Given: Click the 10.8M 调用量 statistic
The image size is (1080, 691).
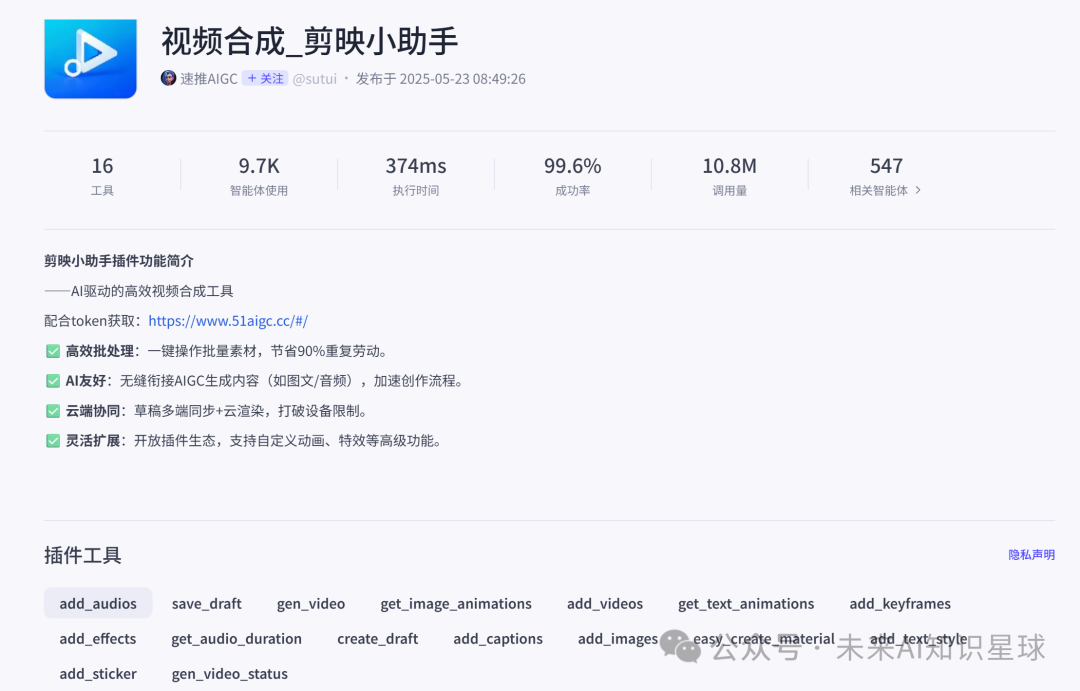Looking at the screenshot, I should point(729,176).
